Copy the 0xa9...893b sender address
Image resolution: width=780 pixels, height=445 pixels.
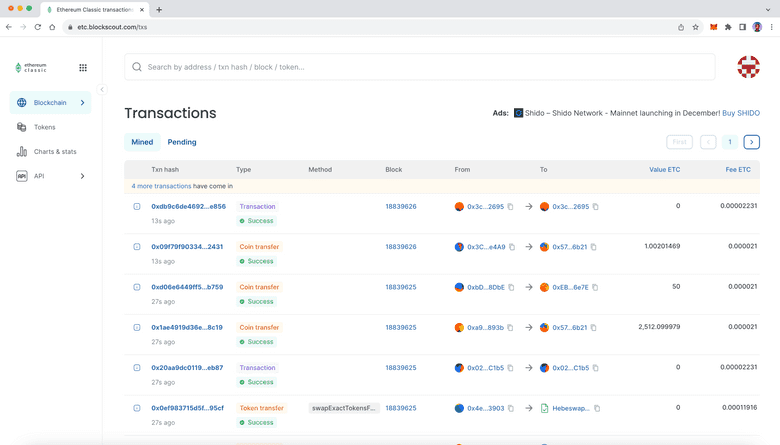511,328
